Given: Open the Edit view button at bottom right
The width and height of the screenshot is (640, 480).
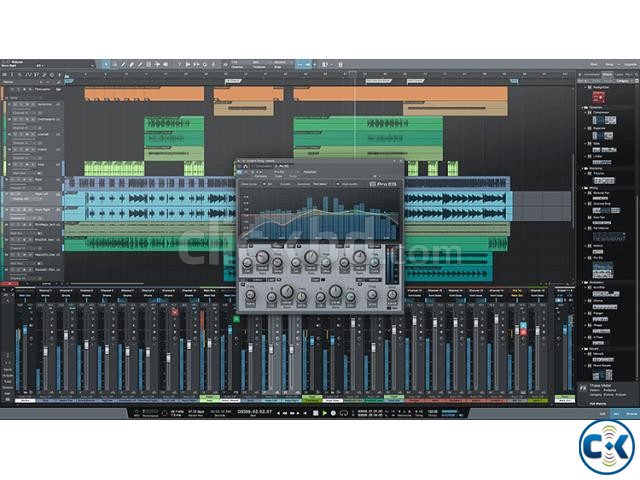Looking at the screenshot, I should tap(602, 413).
